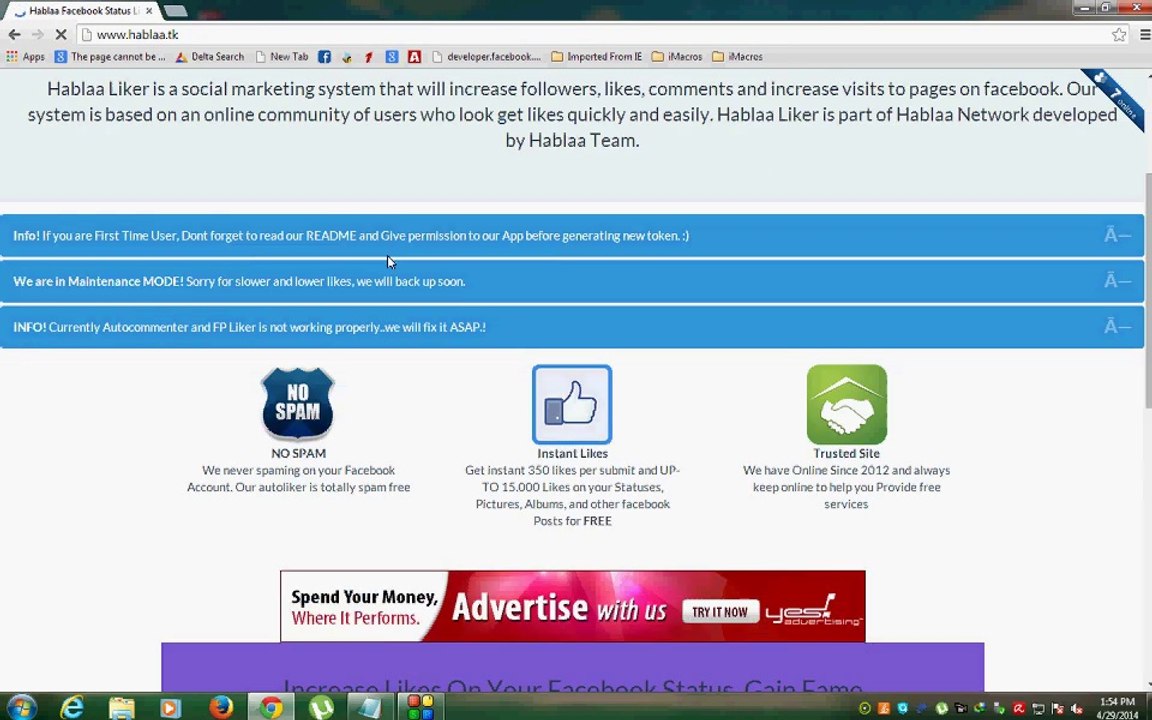1152x720 pixels.
Task: Open a new browser tab
Action: (175, 11)
